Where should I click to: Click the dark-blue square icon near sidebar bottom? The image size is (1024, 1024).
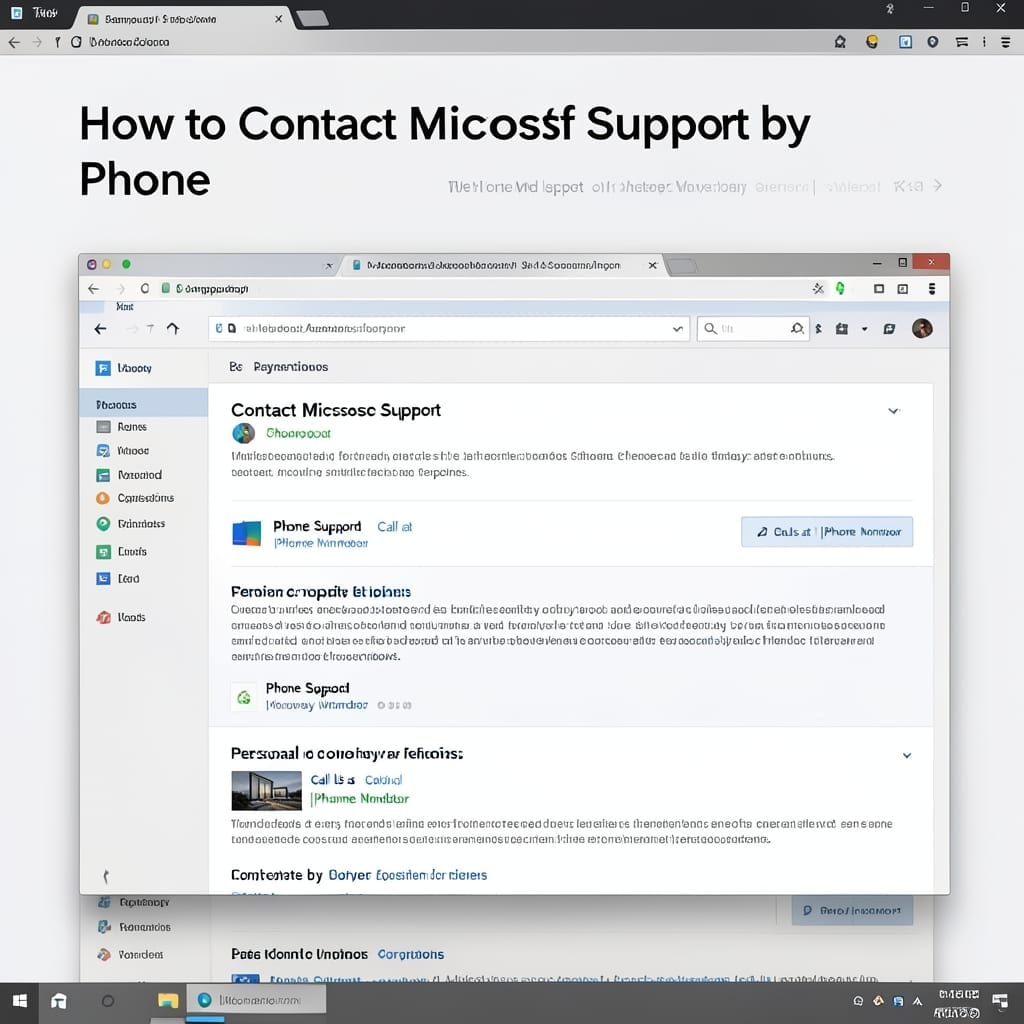click(x=103, y=579)
